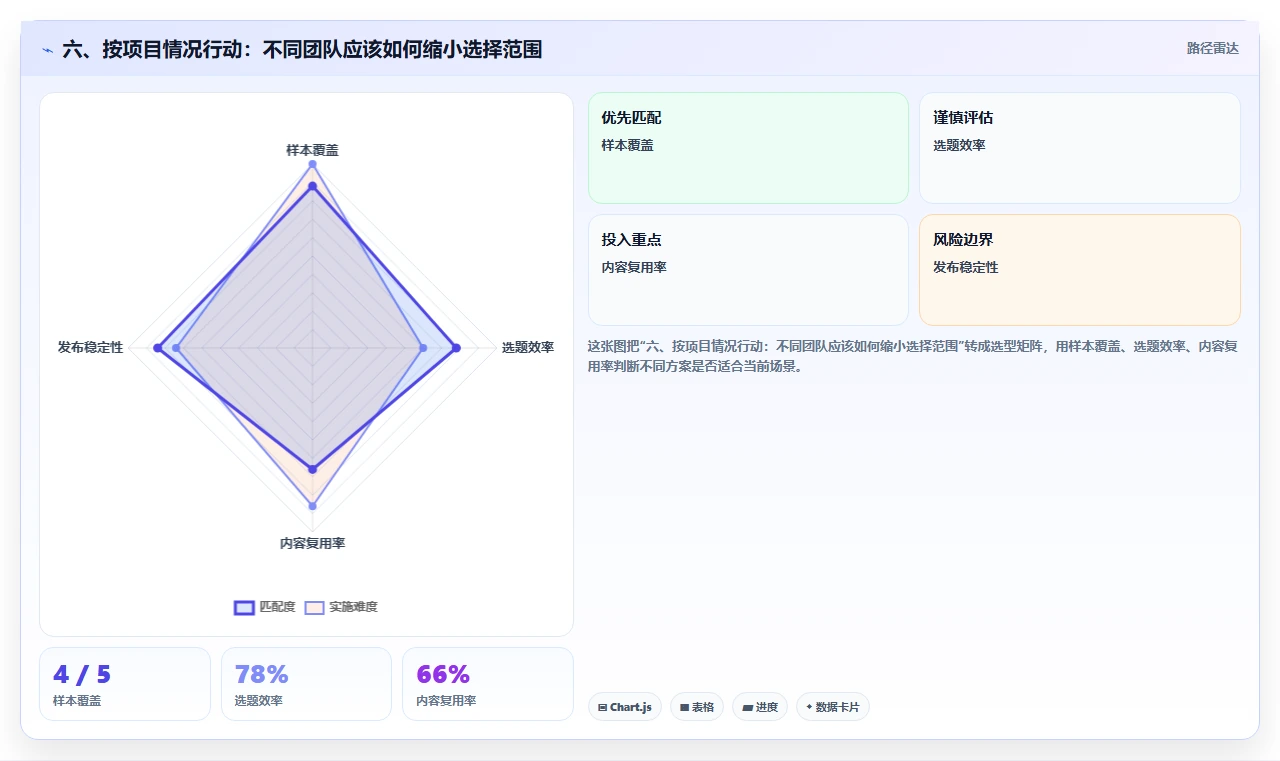This screenshot has width=1280, height=761.
Task: Open the 优先匹配 card
Action: point(748,148)
